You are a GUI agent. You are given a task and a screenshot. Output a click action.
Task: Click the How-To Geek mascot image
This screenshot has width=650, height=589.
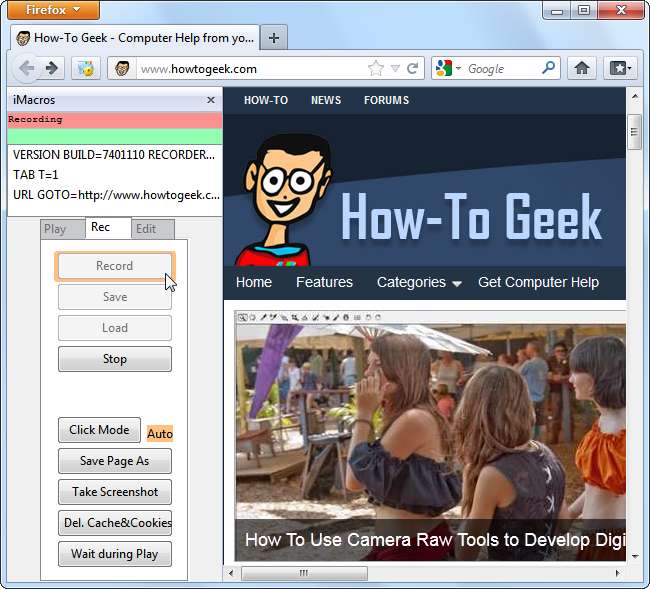tap(283, 199)
